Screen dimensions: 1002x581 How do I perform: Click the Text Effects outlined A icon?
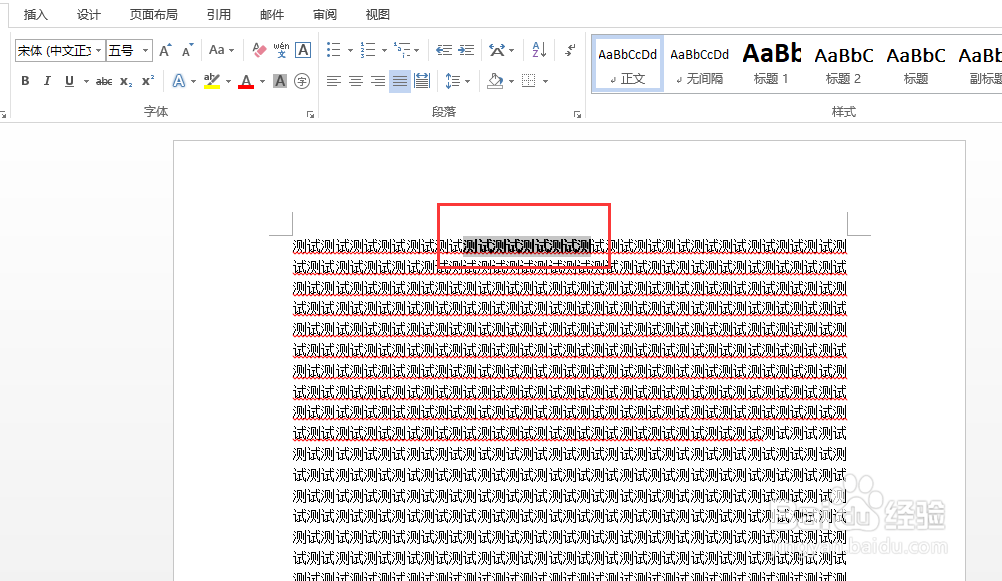pyautogui.click(x=179, y=81)
